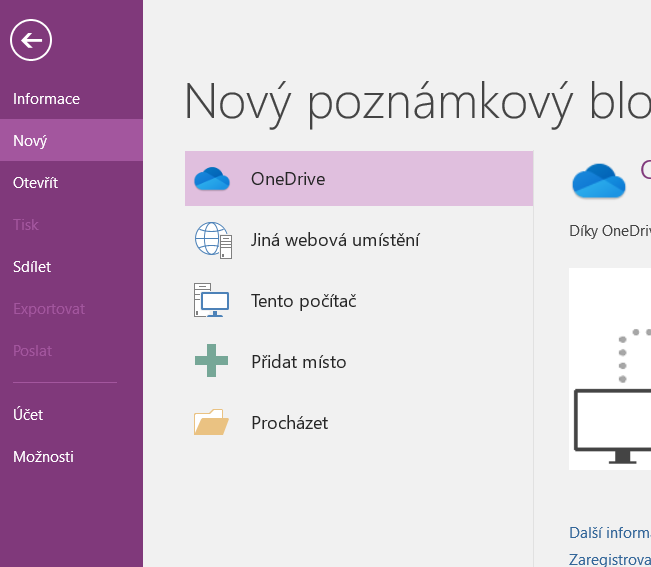Screen dimensions: 651x567
Task: Click the globe icon for other web locations
Action: tap(213, 240)
